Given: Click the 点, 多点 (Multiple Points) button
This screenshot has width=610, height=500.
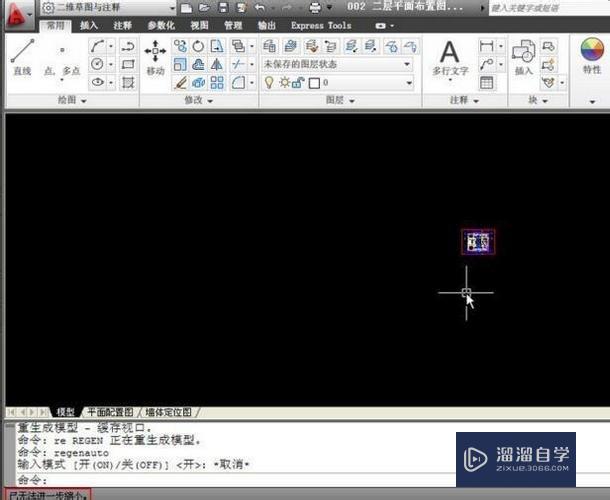Looking at the screenshot, I should 62,62.
